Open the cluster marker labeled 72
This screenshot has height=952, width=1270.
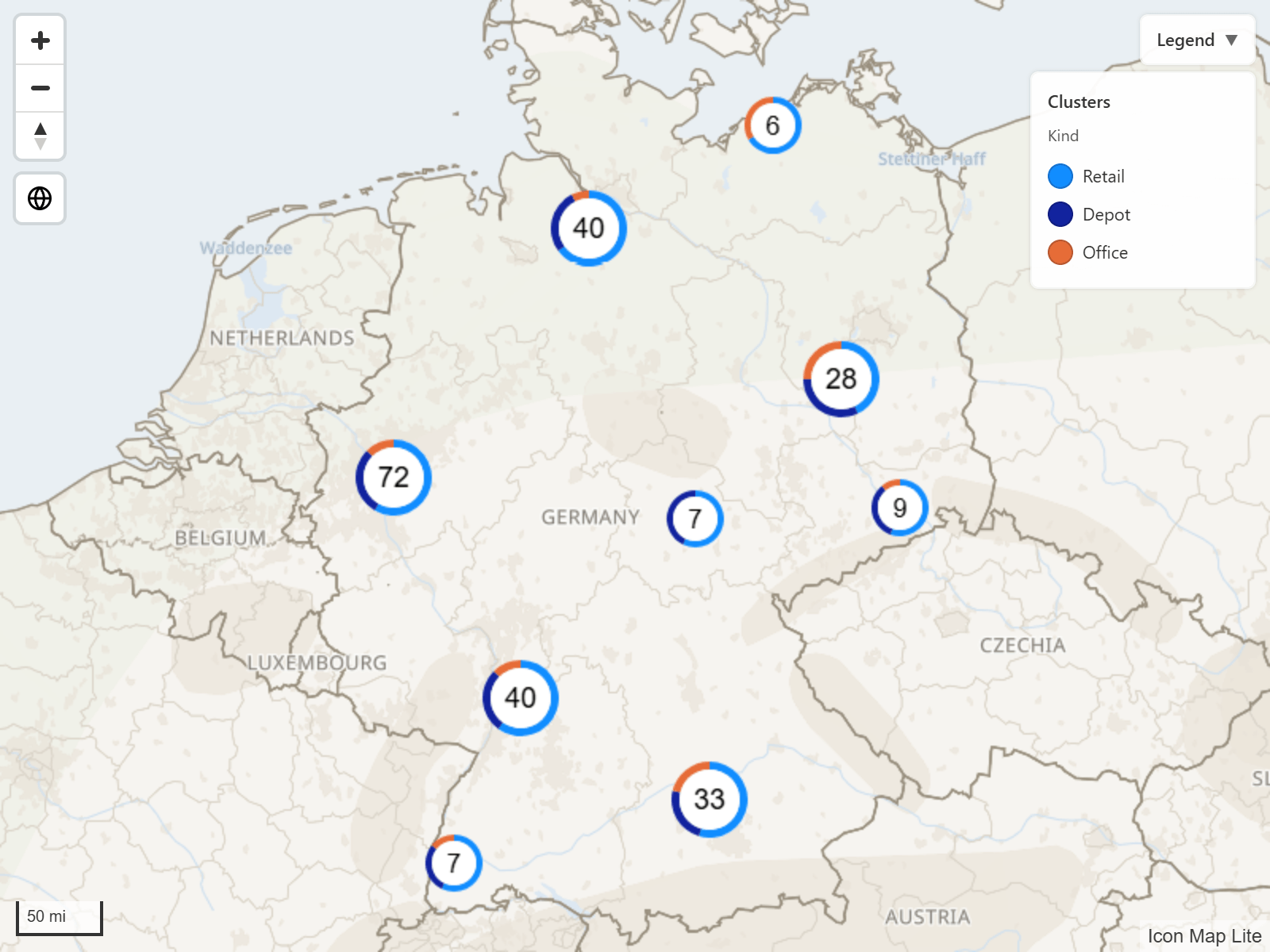(x=394, y=478)
